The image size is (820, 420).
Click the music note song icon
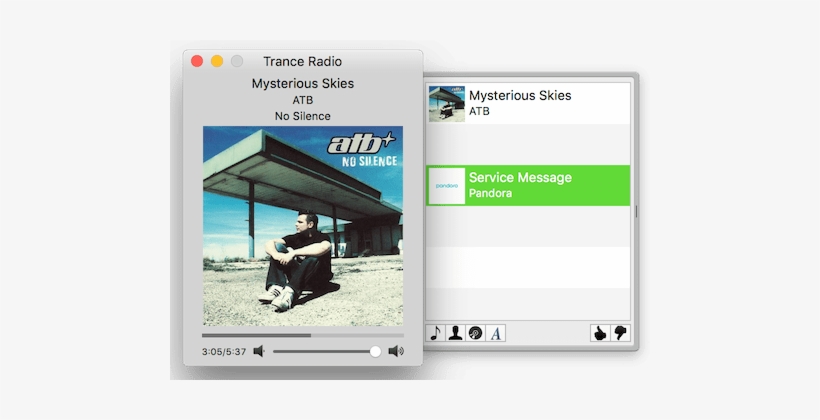tap(436, 333)
